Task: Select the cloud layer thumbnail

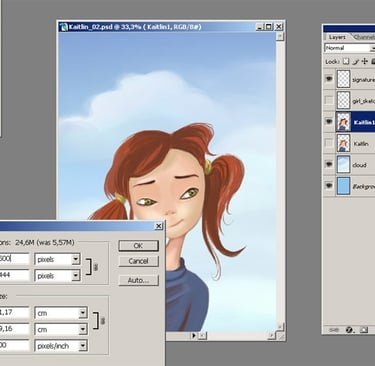Action: [x=343, y=164]
